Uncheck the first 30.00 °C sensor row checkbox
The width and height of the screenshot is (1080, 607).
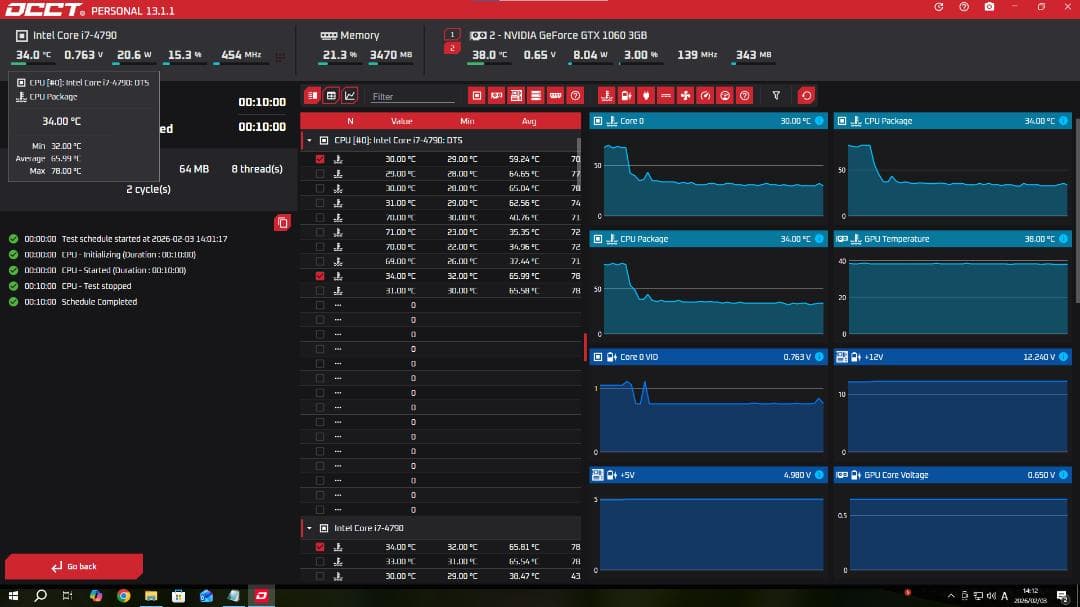(320, 159)
